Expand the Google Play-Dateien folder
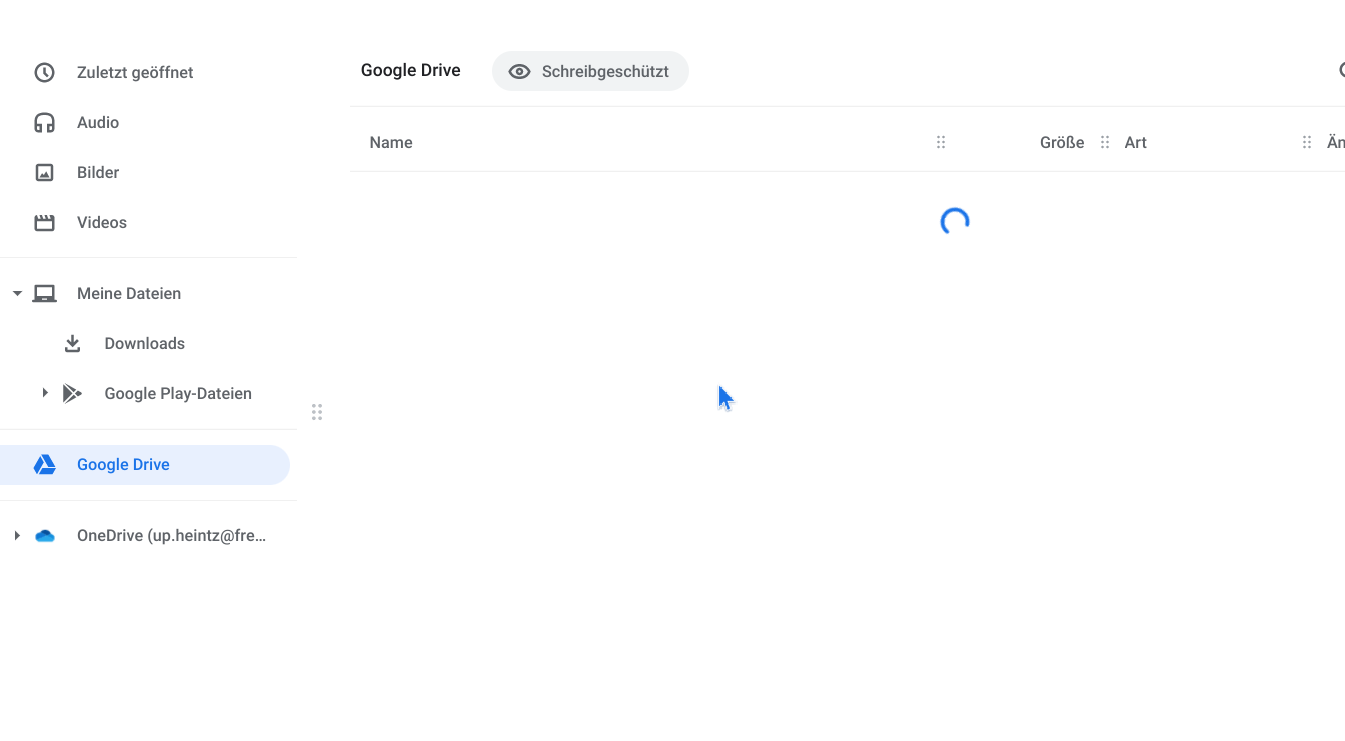 pos(45,393)
